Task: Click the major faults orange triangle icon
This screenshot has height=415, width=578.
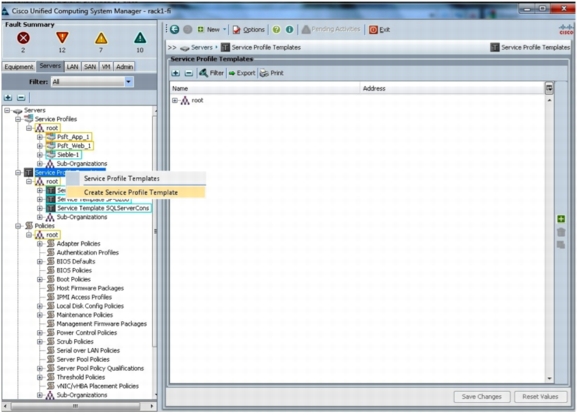Action: (x=62, y=38)
